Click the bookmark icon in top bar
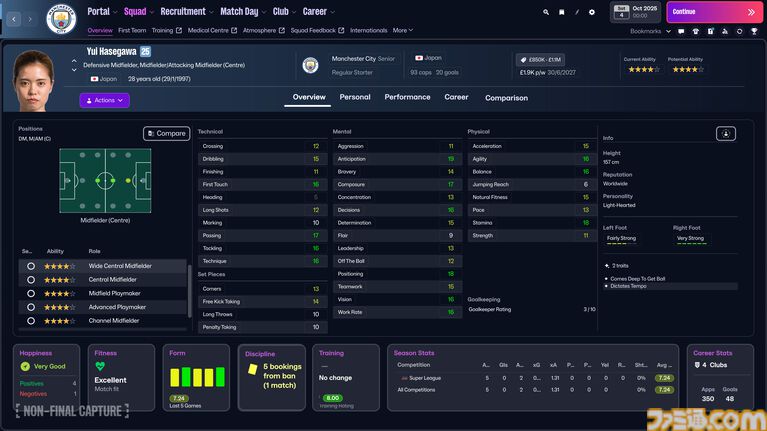The height and width of the screenshot is (431, 767). [x=561, y=12]
